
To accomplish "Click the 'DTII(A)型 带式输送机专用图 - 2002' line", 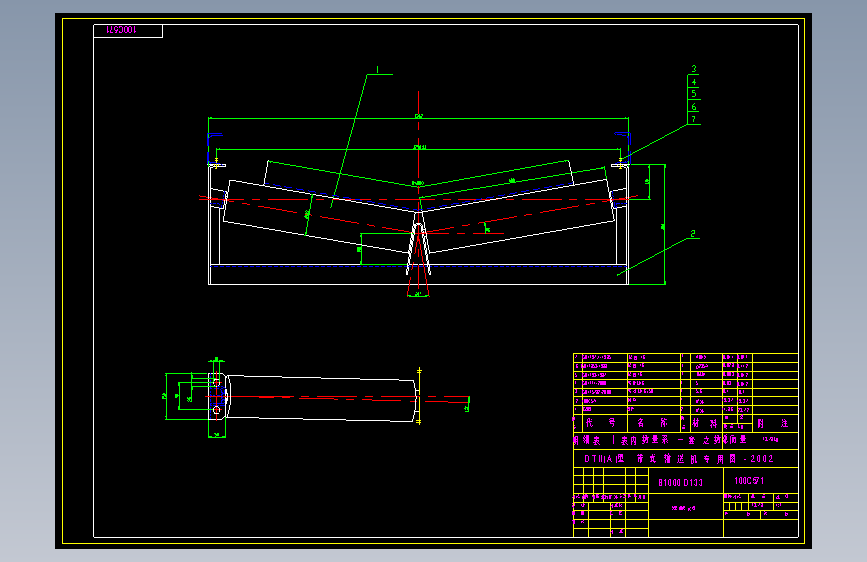I will click(x=679, y=459).
